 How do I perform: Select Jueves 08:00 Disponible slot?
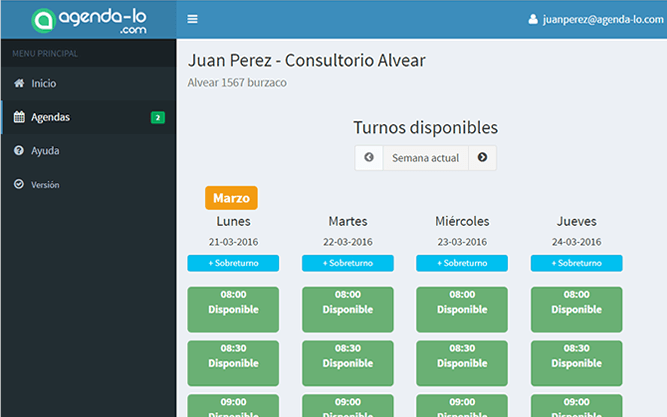tap(576, 309)
